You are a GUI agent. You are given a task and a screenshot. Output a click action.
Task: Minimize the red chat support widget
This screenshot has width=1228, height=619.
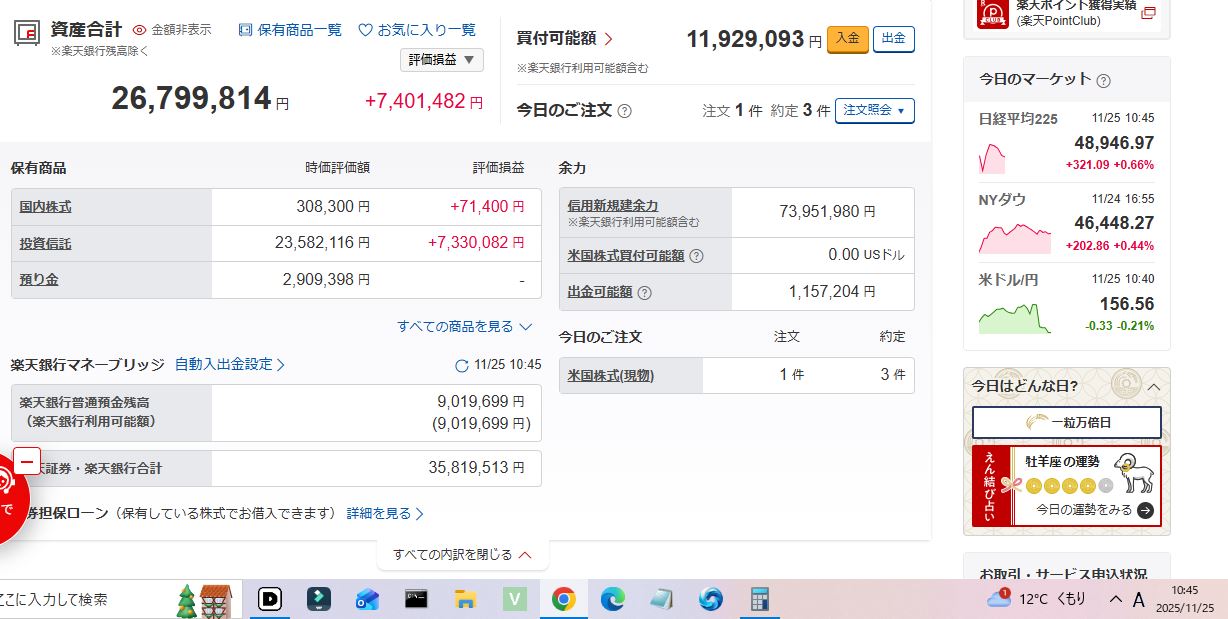coord(26,462)
